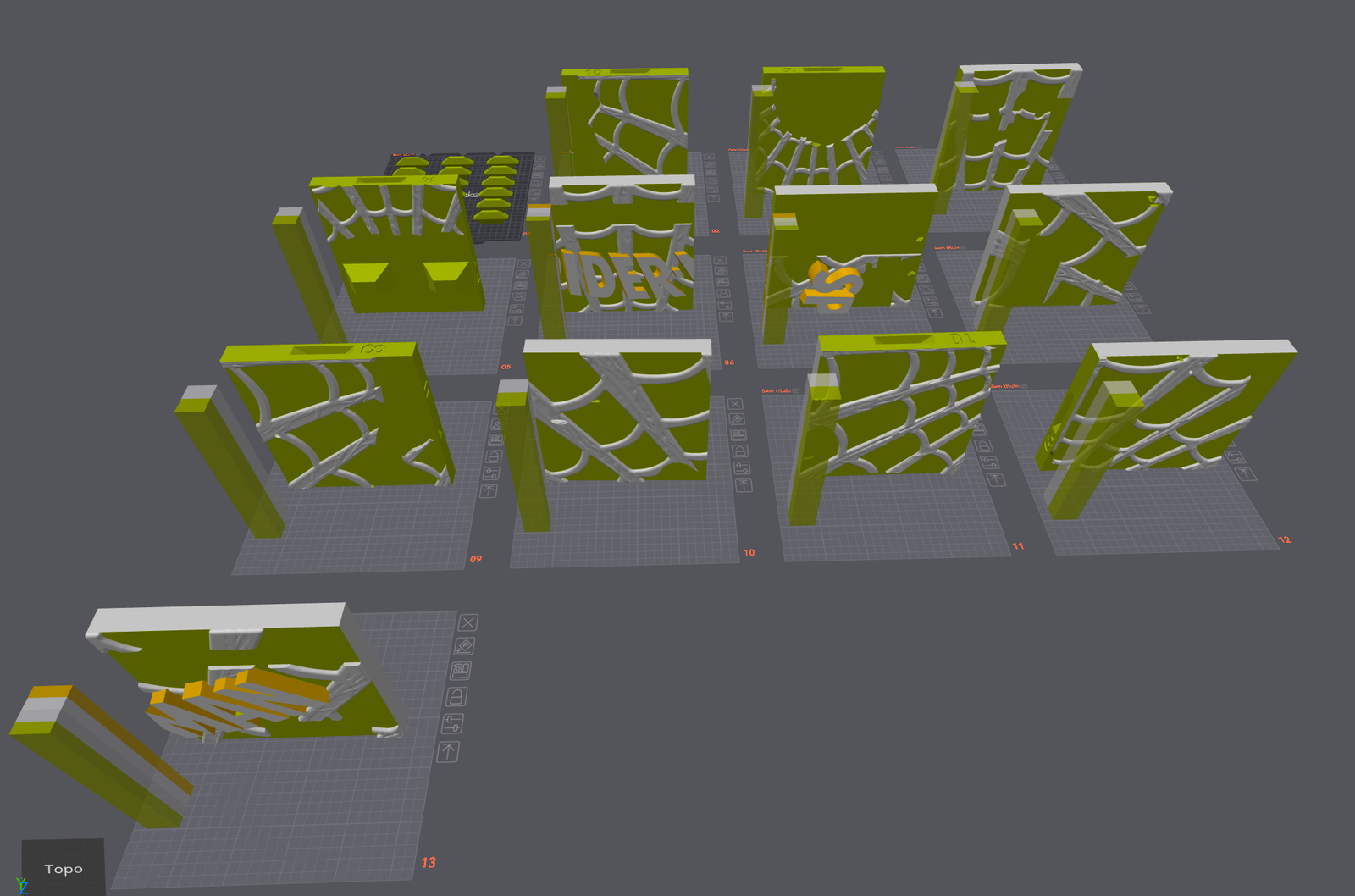Toggle the lock on plate 10

pos(739,451)
